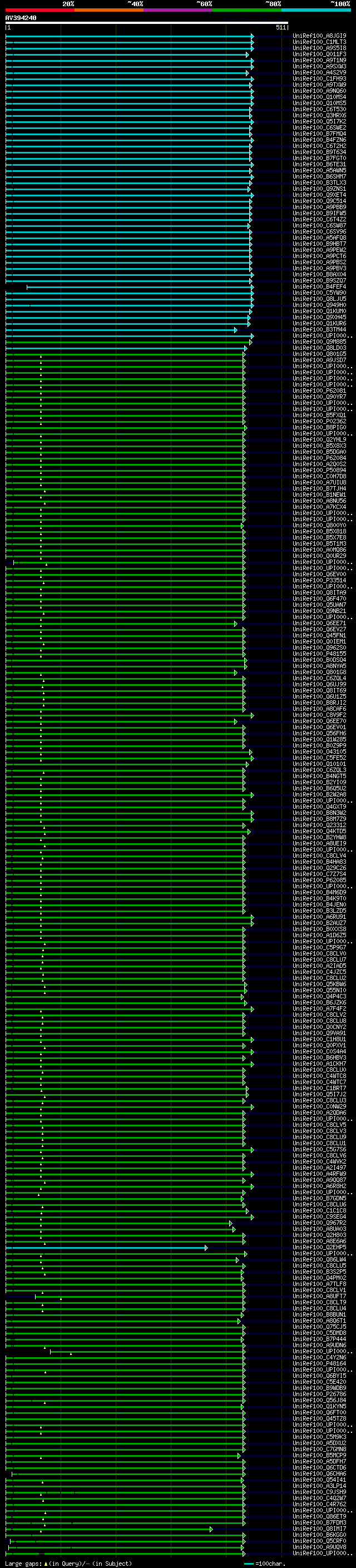Select the UniRef100_C0NW29 label
356x1568 pixels.
tap(319, 1106)
